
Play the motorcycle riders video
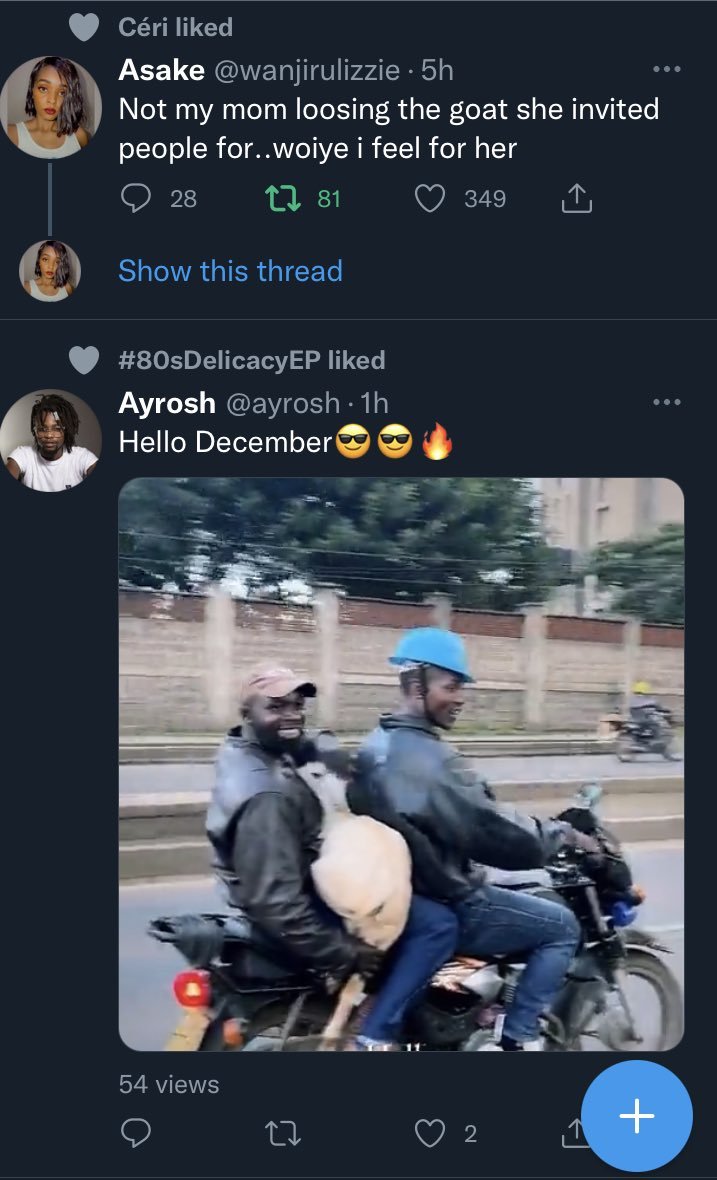pyautogui.click(x=401, y=764)
